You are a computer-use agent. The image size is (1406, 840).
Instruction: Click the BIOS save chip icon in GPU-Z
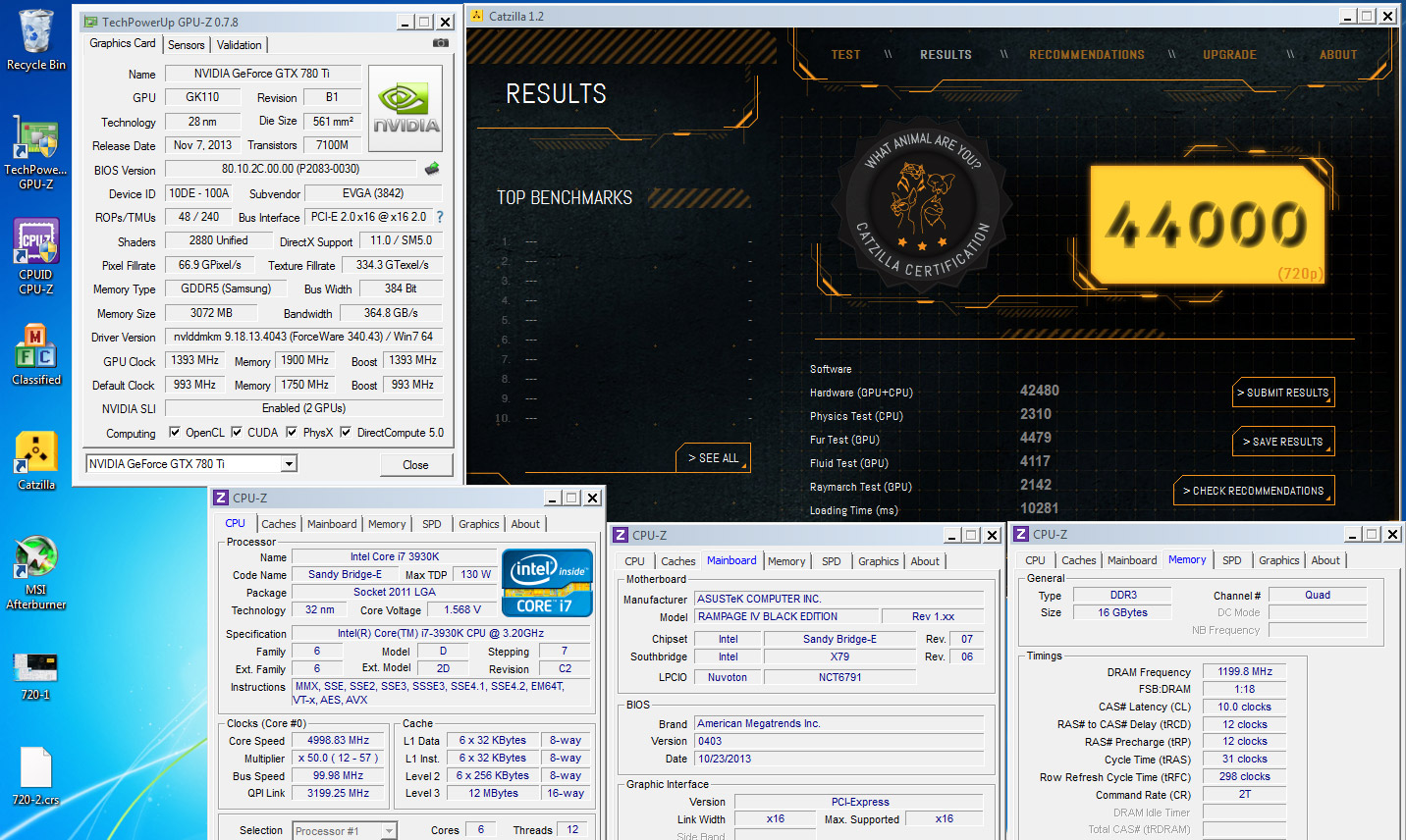432,169
